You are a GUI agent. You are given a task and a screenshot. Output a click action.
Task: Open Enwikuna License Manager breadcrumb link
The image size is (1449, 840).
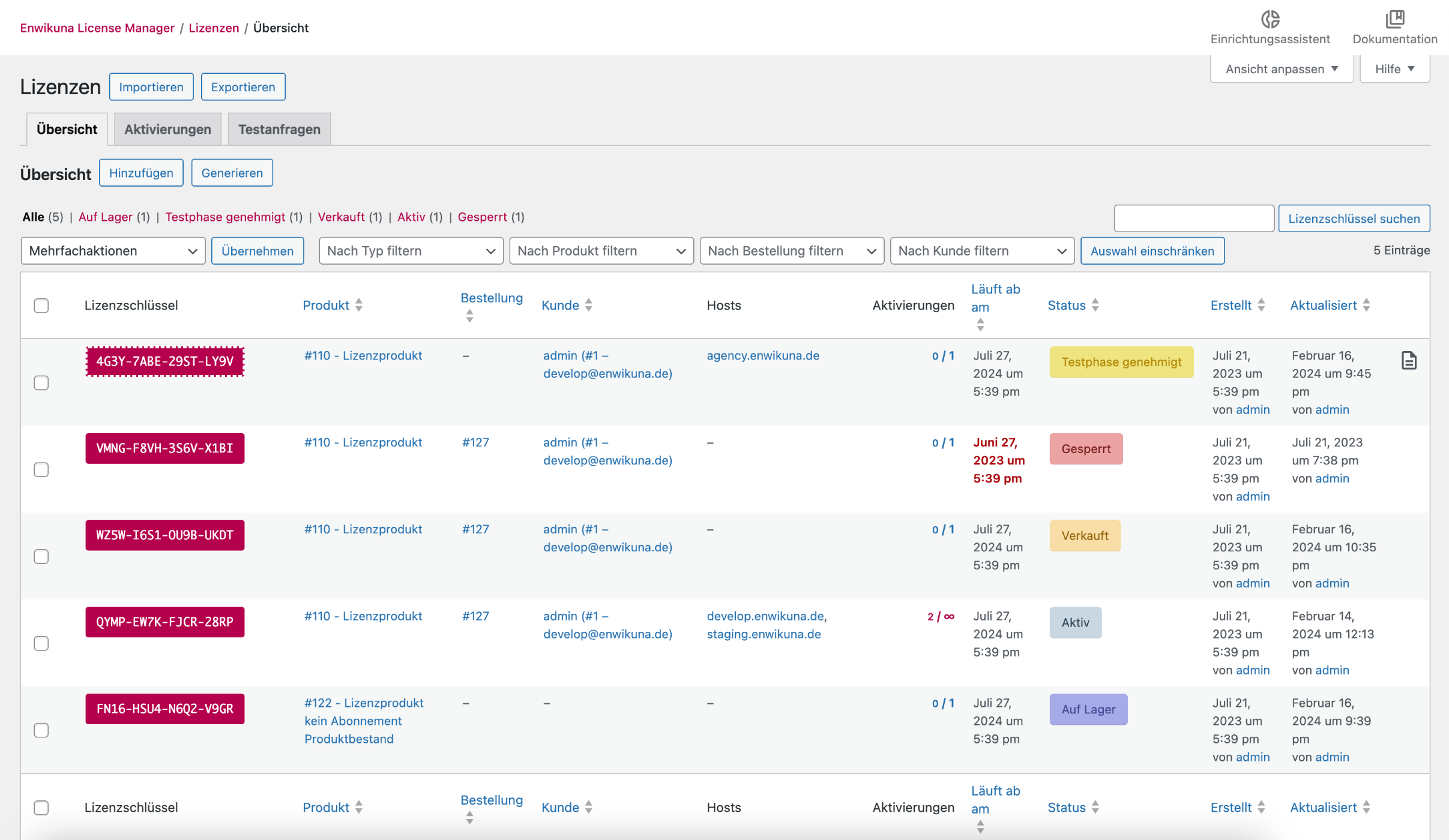pyautogui.click(x=97, y=28)
